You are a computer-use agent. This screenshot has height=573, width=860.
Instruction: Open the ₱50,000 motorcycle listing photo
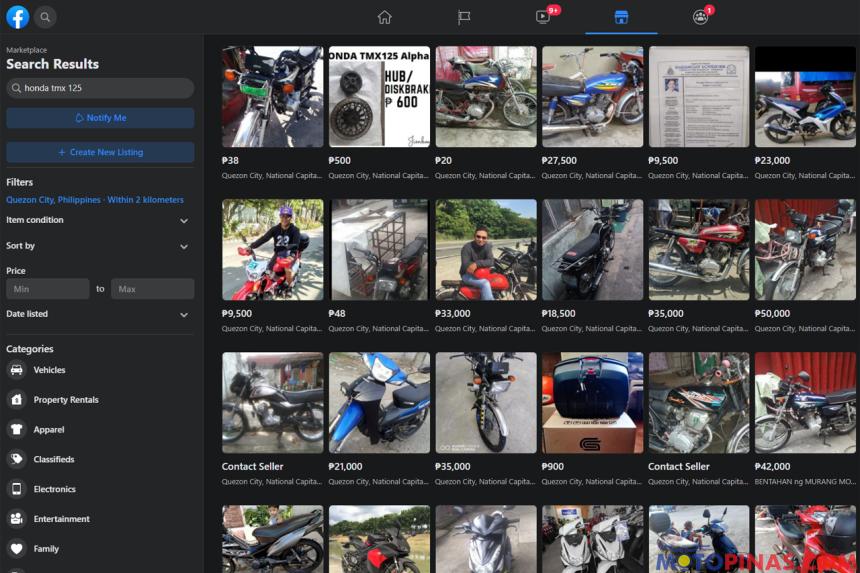[805, 249]
